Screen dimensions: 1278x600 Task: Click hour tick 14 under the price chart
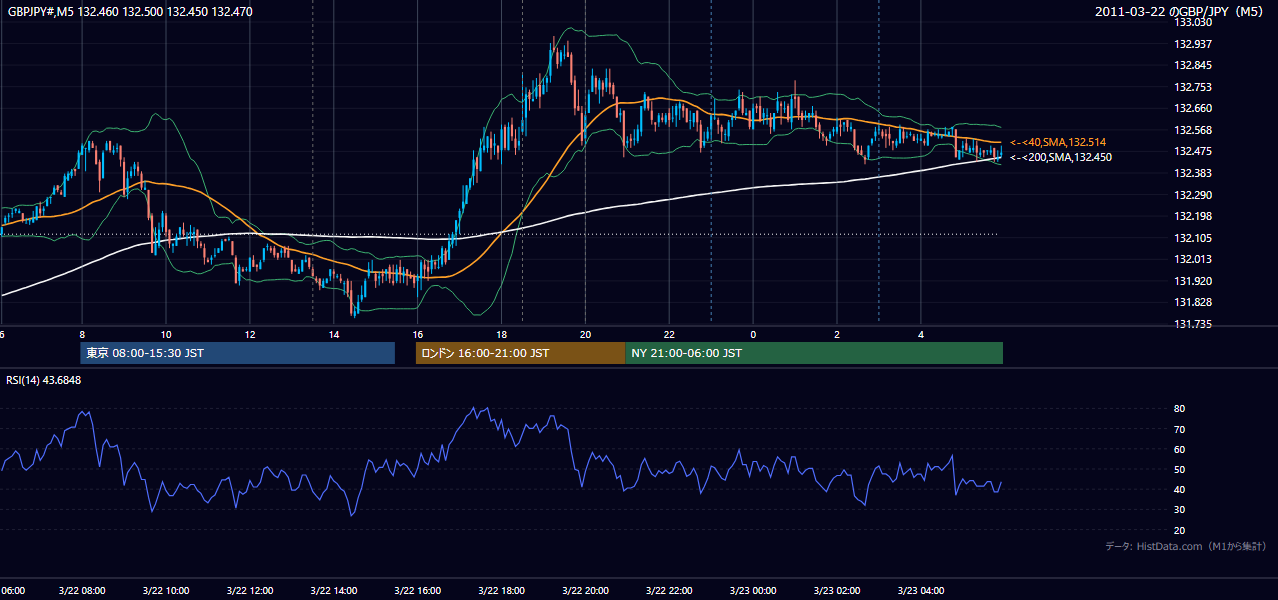[334, 335]
